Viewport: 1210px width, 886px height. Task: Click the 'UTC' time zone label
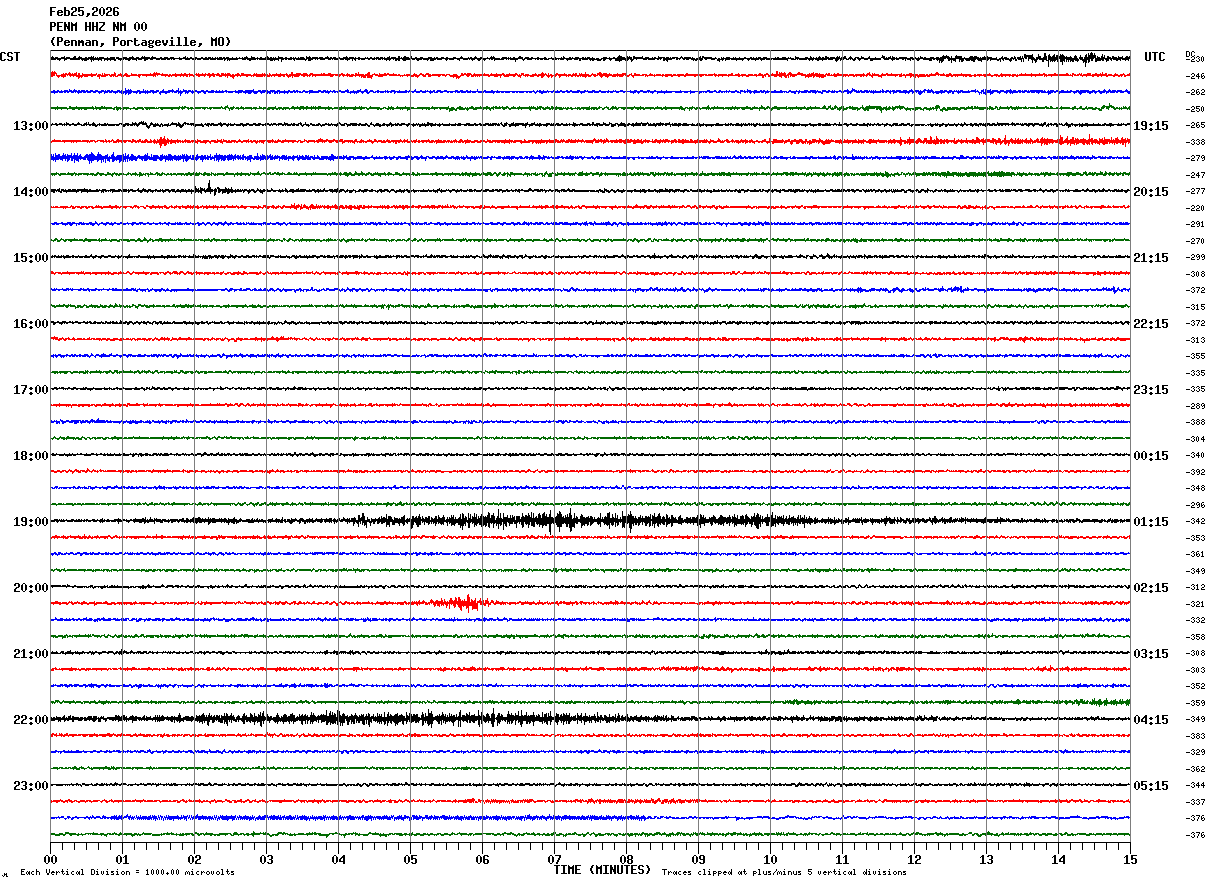(1155, 57)
